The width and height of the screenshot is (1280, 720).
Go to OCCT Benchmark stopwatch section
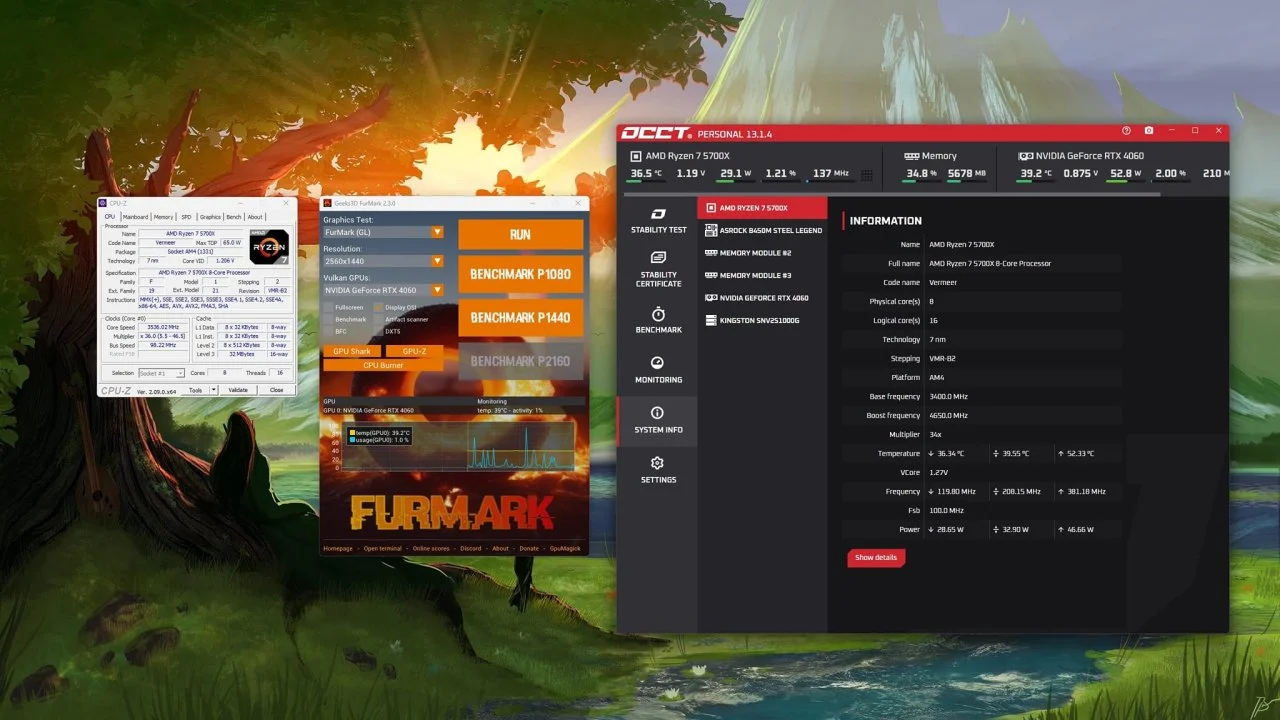tap(658, 321)
